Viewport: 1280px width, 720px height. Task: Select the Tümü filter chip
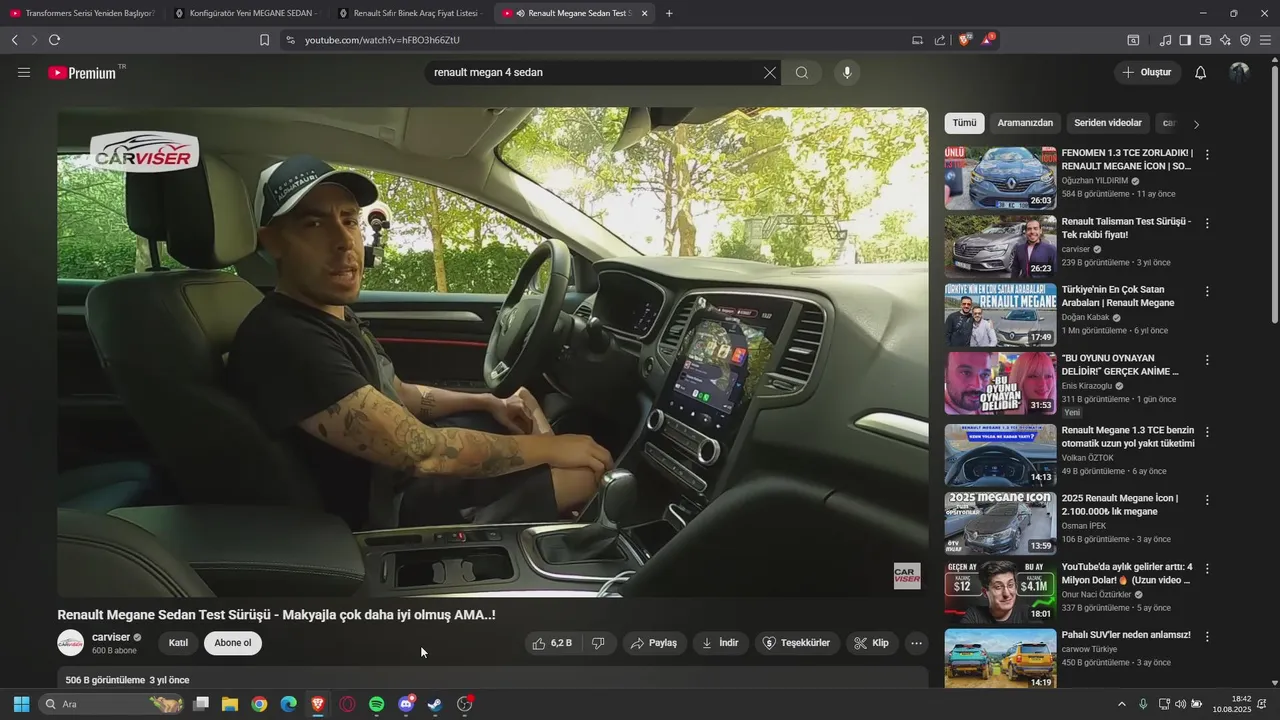click(x=964, y=123)
